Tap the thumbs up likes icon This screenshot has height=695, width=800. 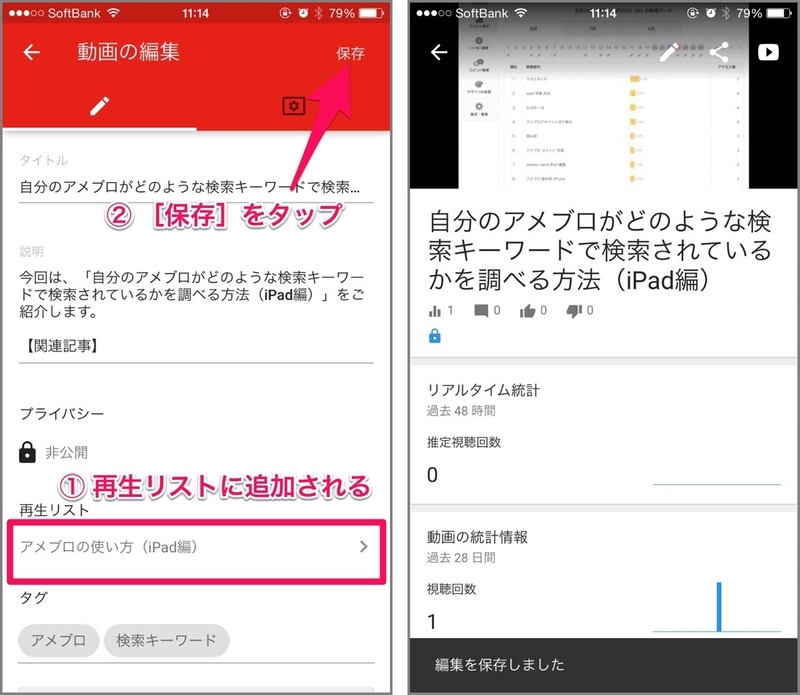click(x=528, y=311)
